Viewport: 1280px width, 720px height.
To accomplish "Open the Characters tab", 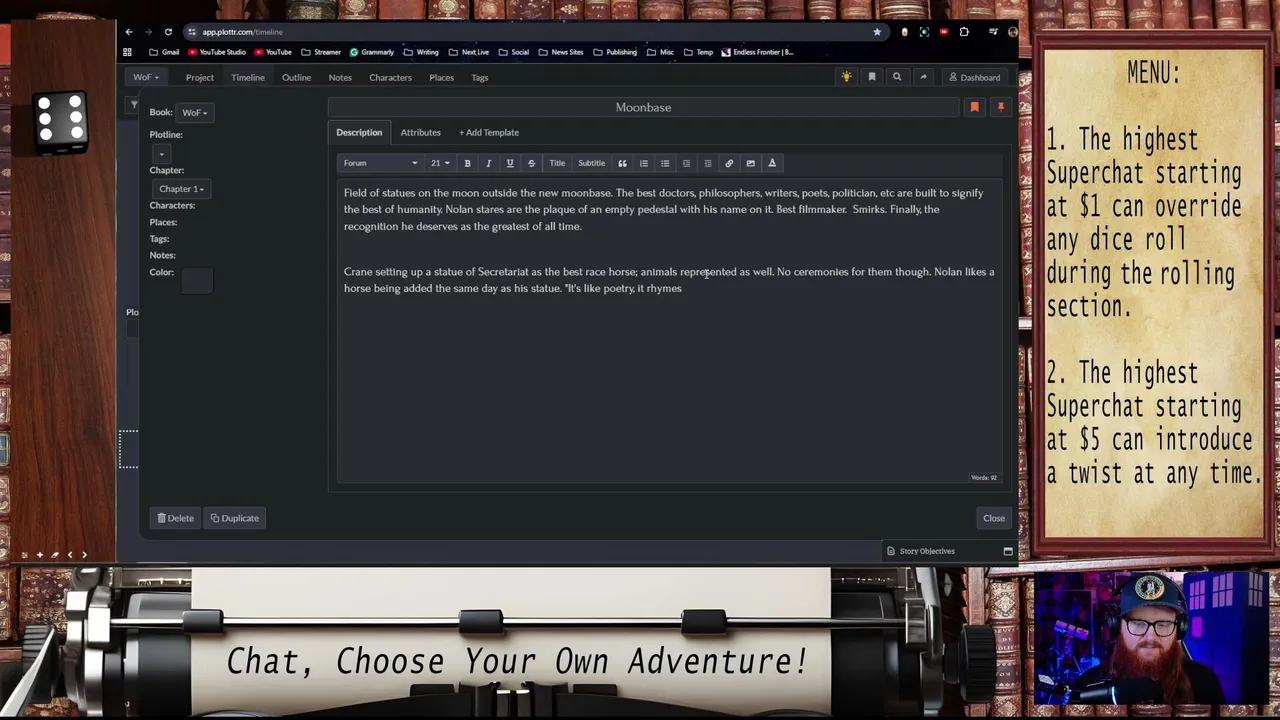I will [390, 77].
